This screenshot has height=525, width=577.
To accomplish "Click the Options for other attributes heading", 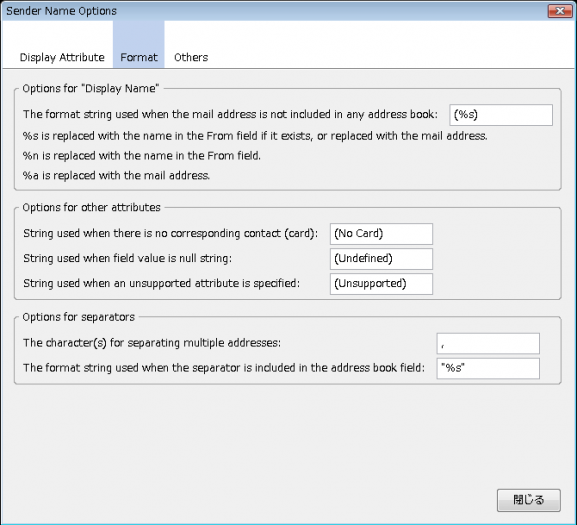I will (x=92, y=207).
